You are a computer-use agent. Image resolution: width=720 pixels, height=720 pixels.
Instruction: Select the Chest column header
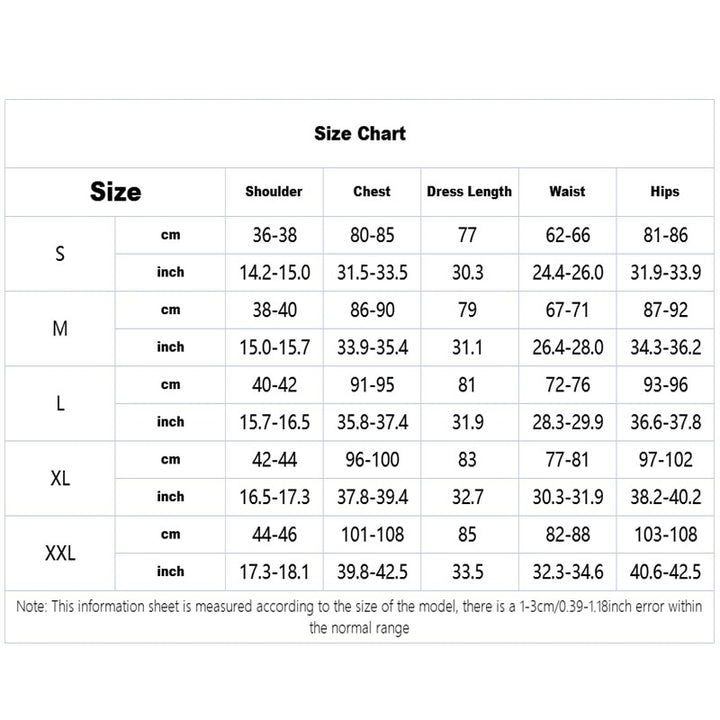pos(372,191)
